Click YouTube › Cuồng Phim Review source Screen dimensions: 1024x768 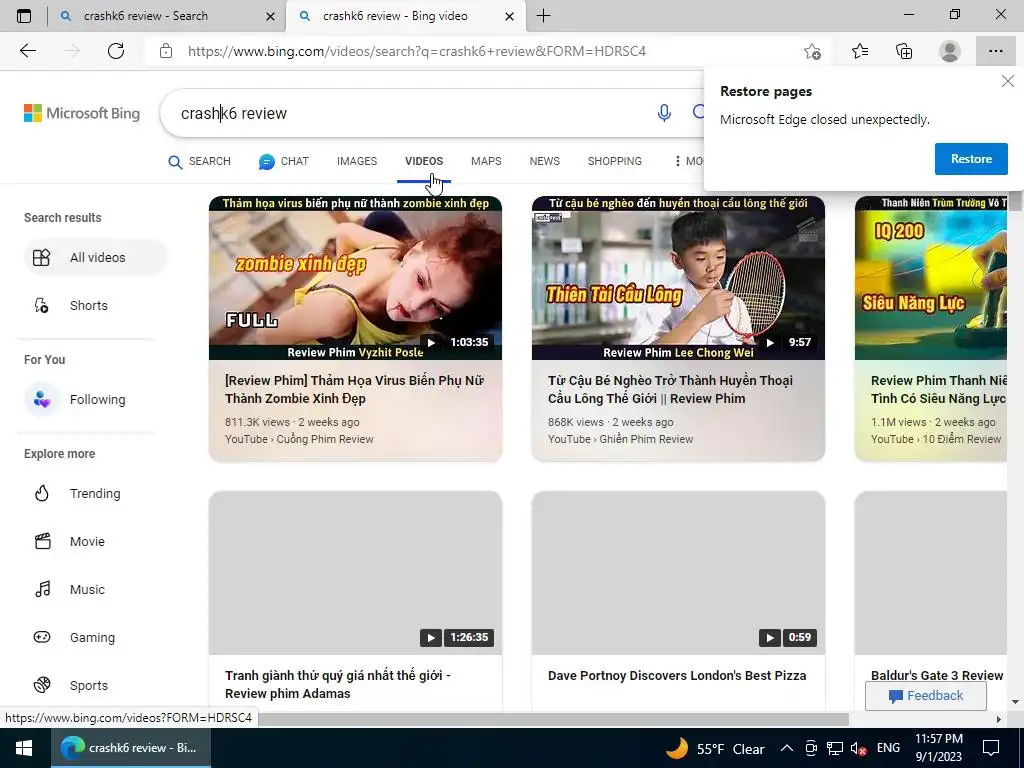click(299, 440)
